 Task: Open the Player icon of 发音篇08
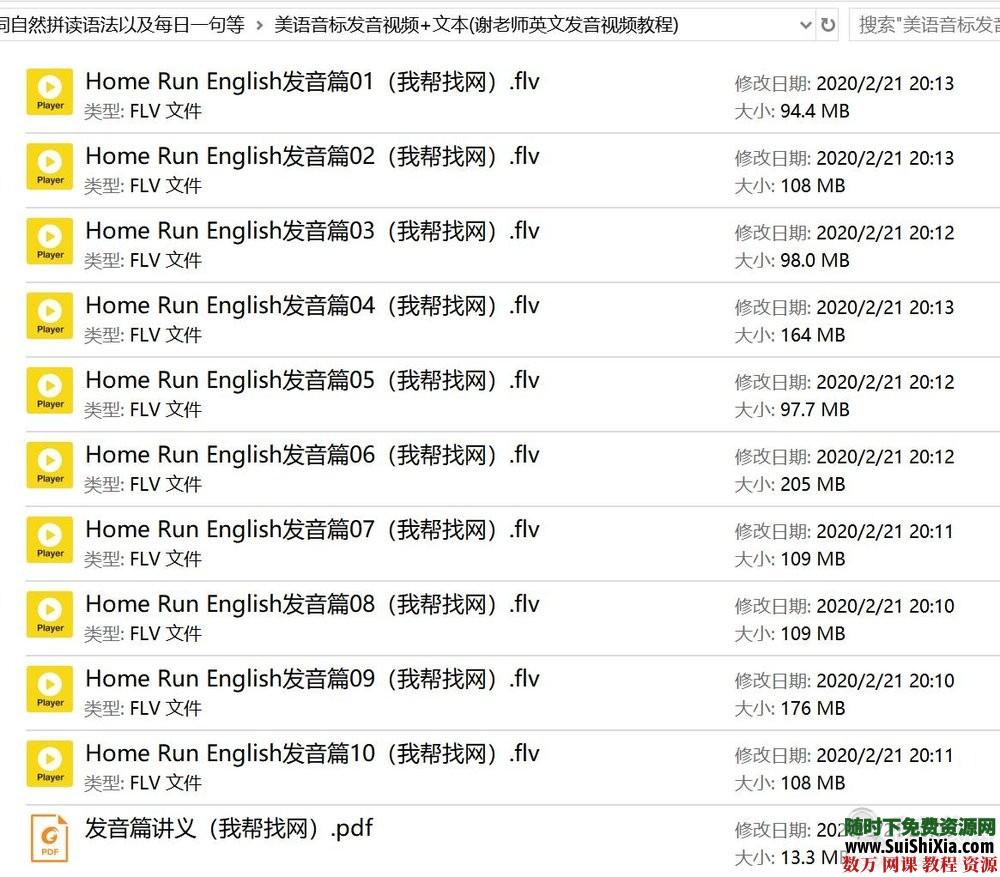pyautogui.click(x=49, y=614)
